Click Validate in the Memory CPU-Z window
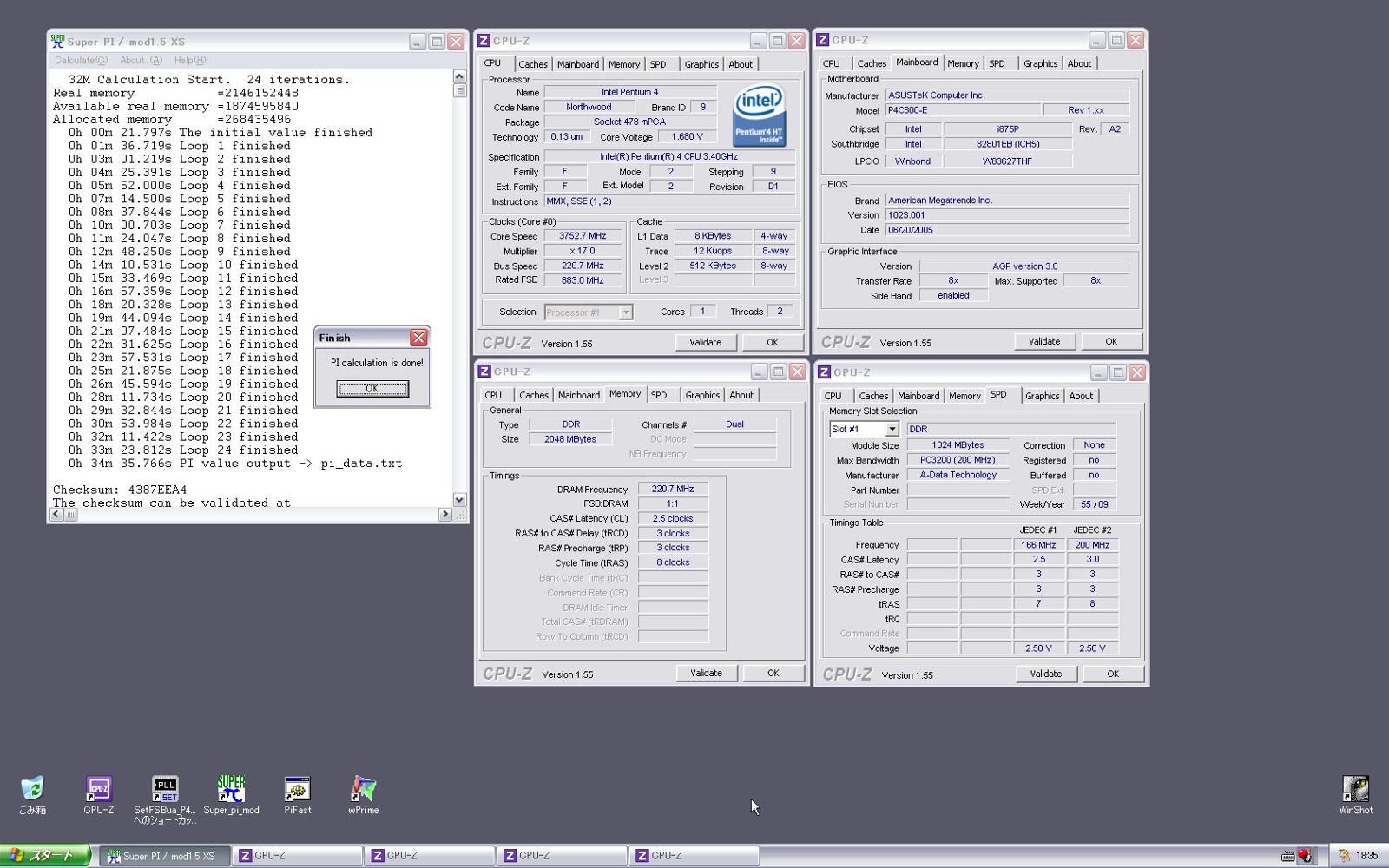Viewport: 1389px width, 868px height. (x=706, y=673)
